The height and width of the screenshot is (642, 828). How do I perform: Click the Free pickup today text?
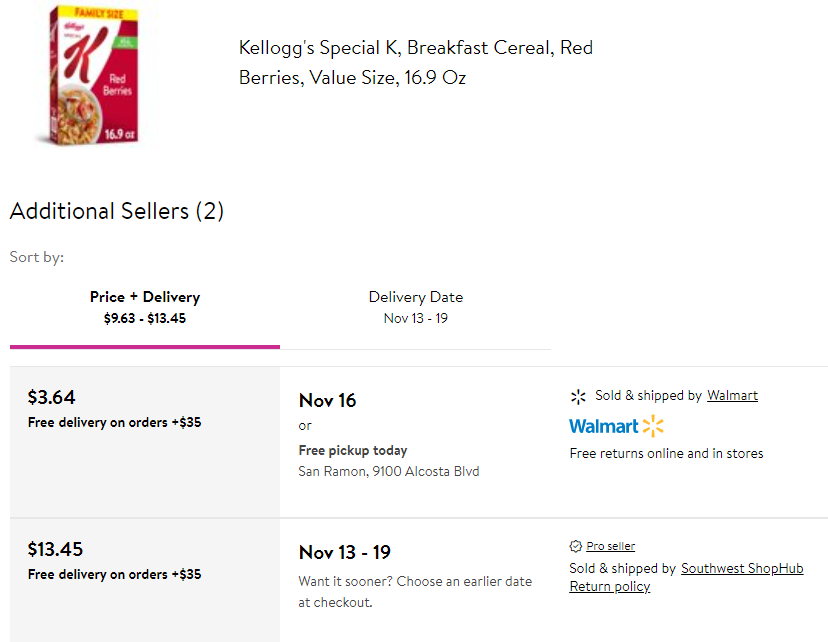click(x=353, y=450)
